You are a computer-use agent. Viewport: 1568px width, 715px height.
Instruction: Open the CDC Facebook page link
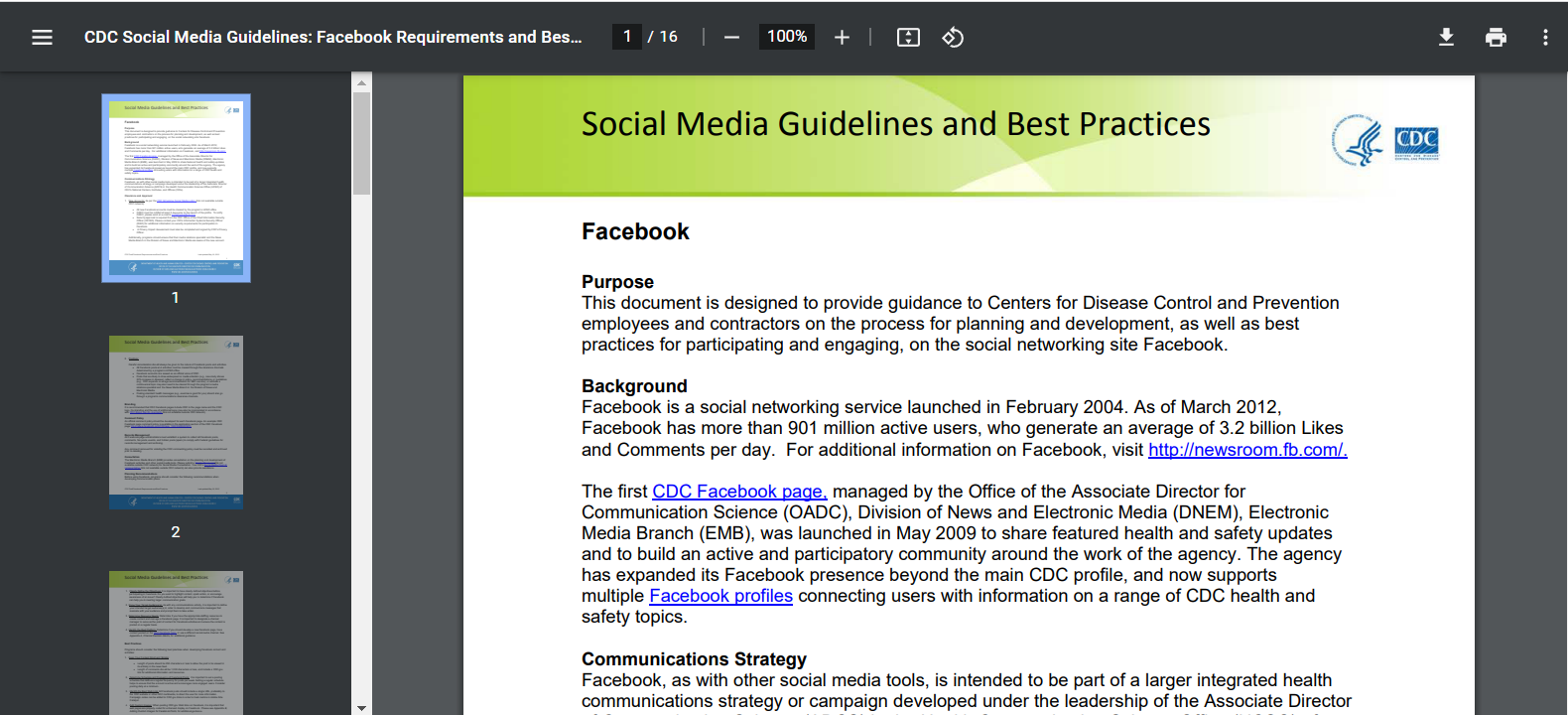tap(738, 492)
